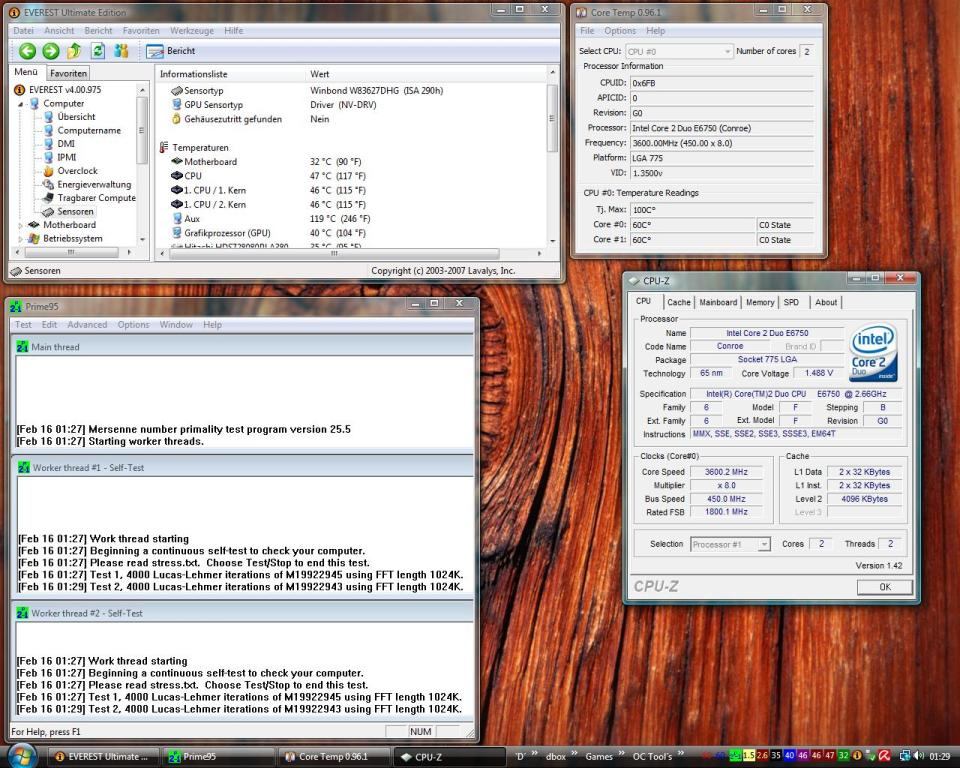The height and width of the screenshot is (768, 960).
Task: Click the flame icon beside Overclock
Action: click(x=48, y=171)
